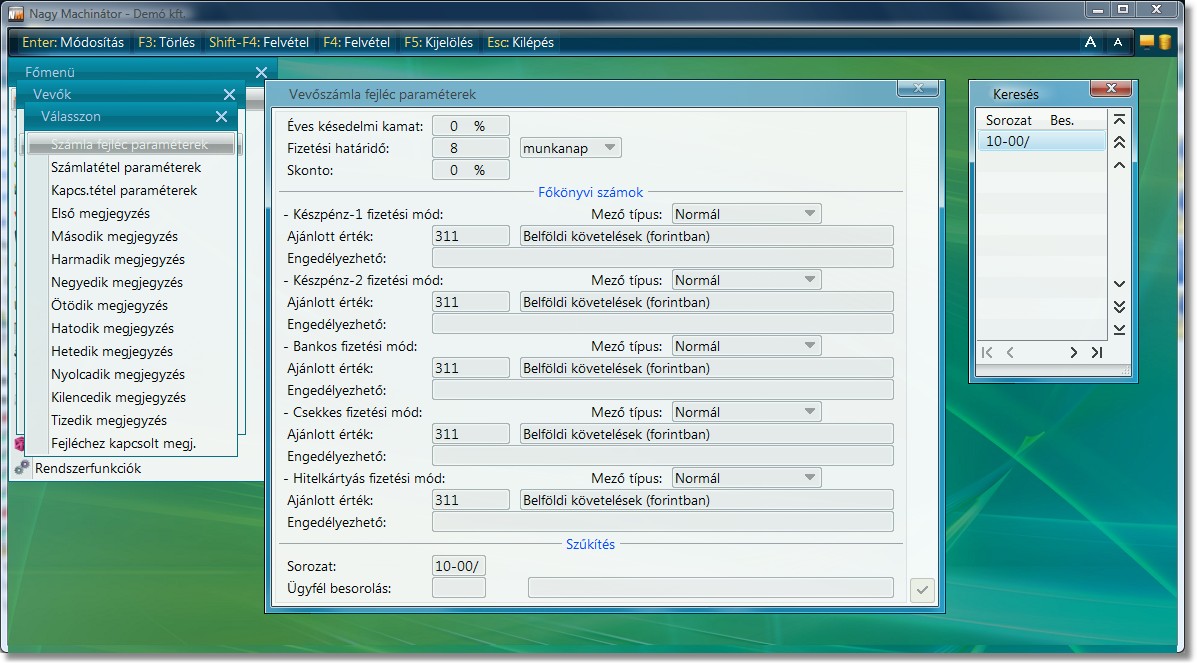Image resolution: width=1197 pixels, height=665 pixels.
Task: Open the munkanap payment term dropdown
Action: tap(571, 148)
